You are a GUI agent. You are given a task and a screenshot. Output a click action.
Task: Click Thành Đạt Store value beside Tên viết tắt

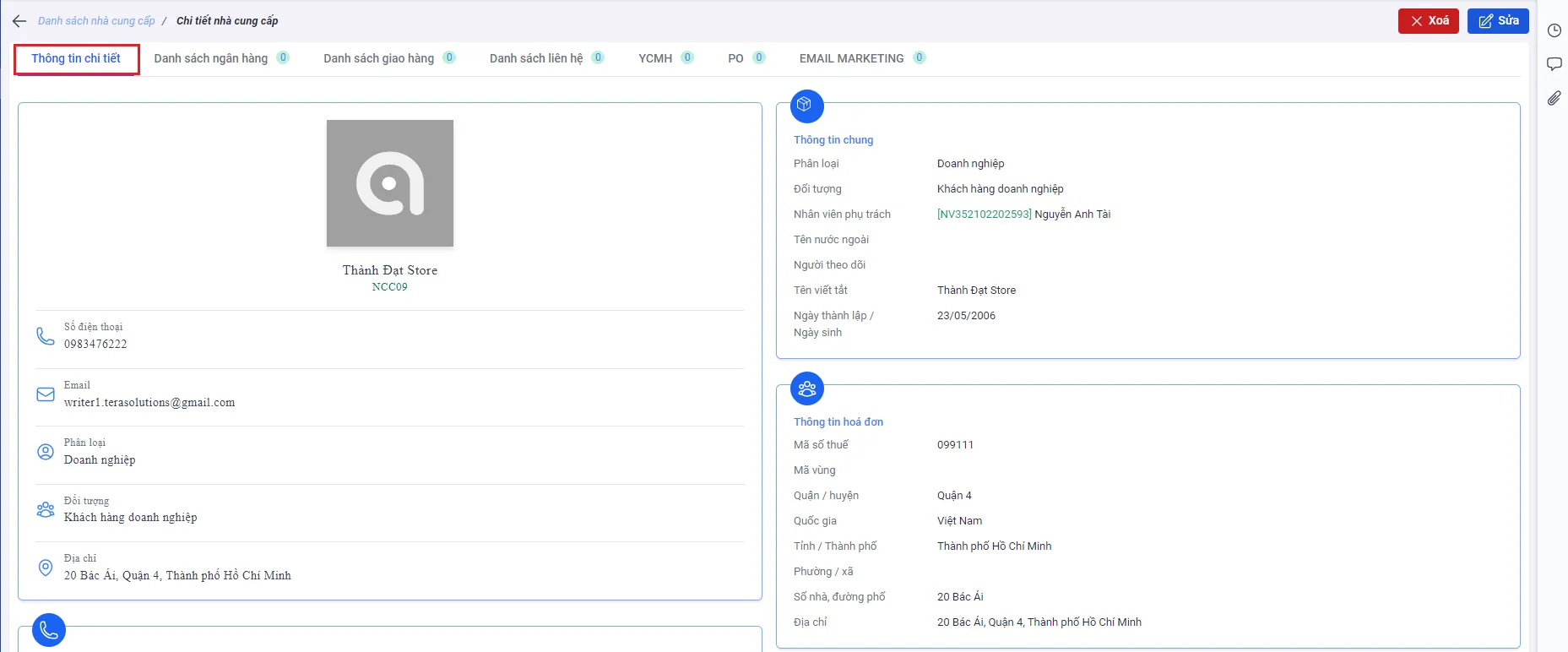click(976, 291)
